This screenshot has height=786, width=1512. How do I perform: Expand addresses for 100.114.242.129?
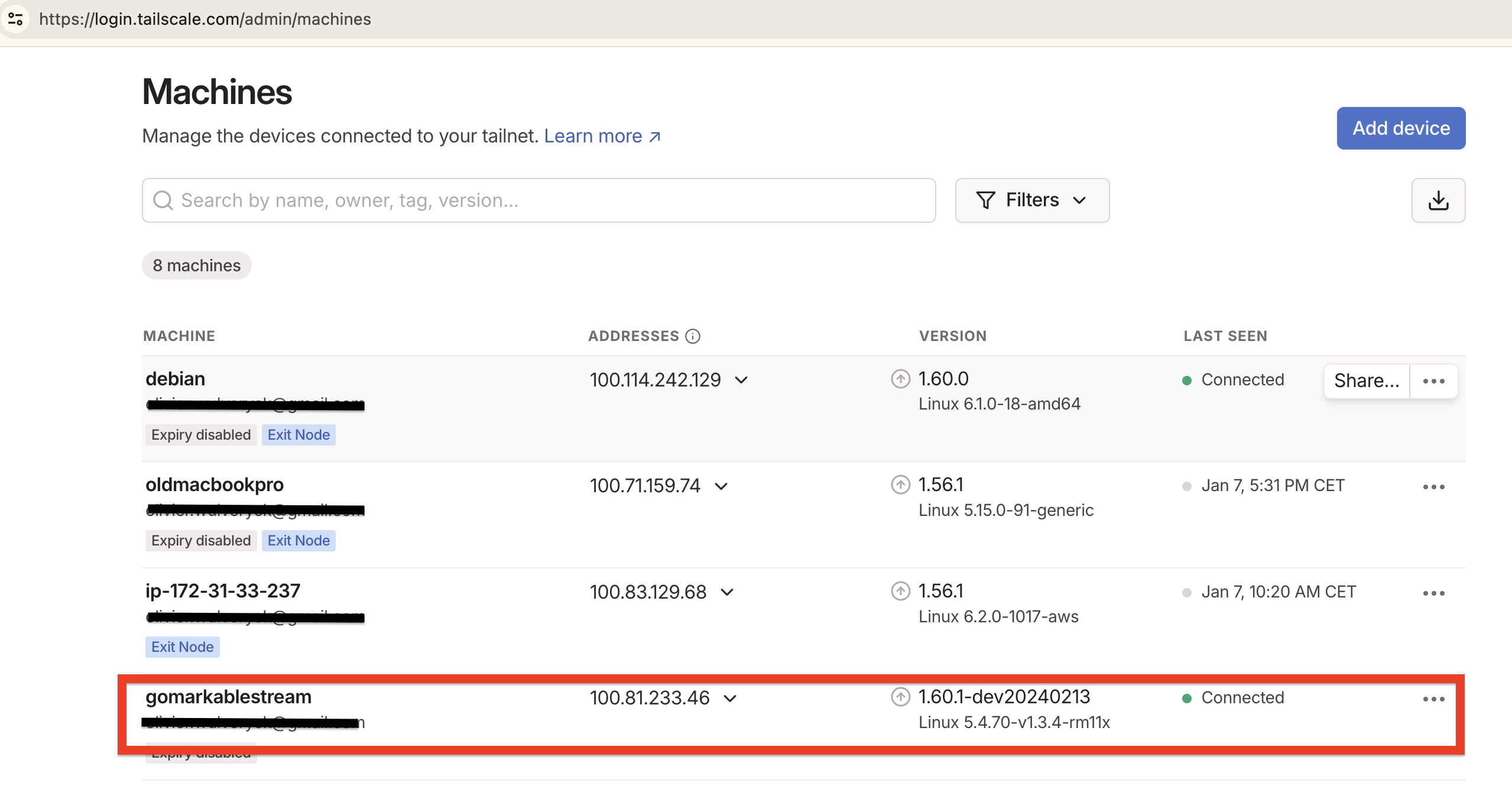coord(741,380)
